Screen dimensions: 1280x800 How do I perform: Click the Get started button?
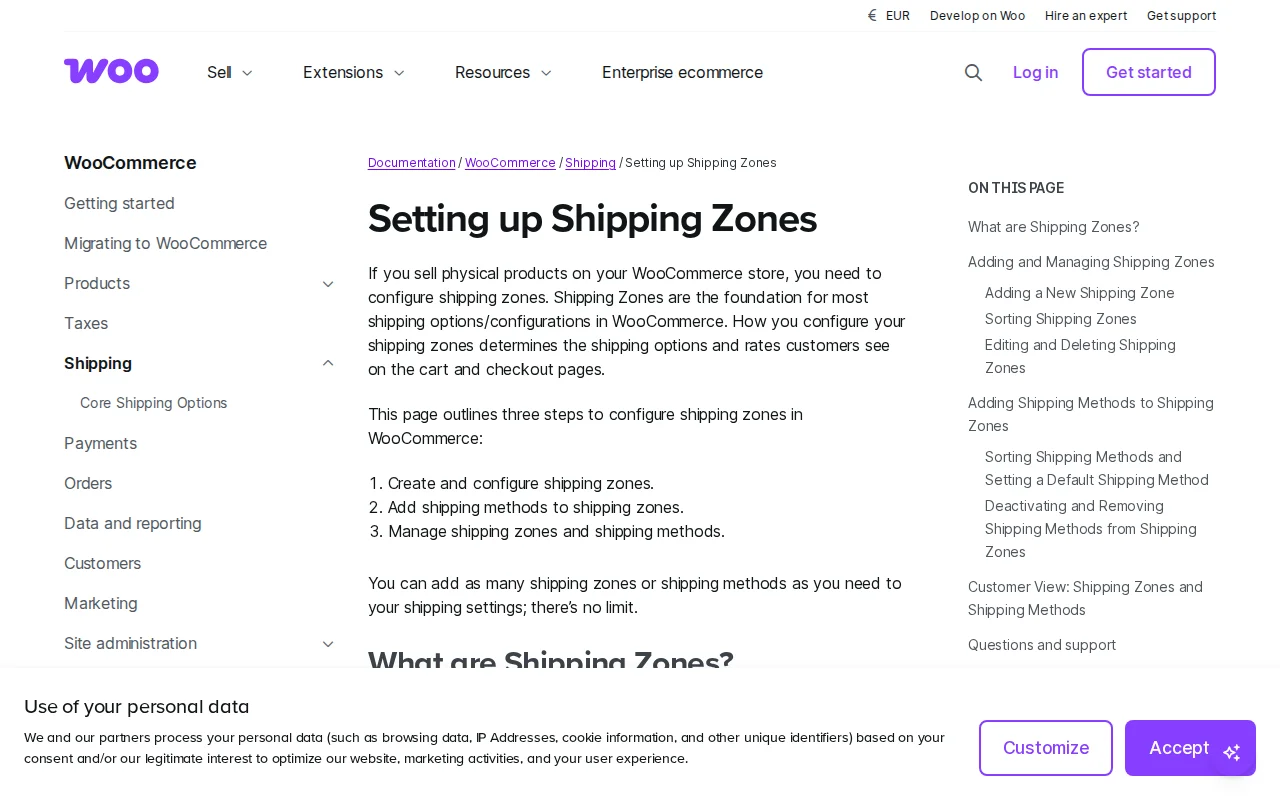[x=1148, y=72]
